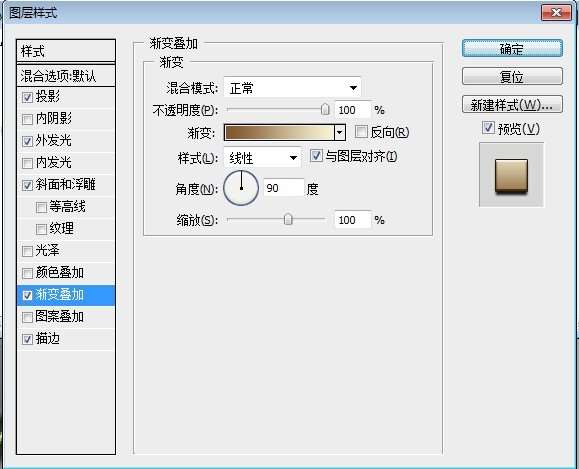The width and height of the screenshot is (579, 469).
Task: Click the 角度 angle dial
Action: coord(241,188)
